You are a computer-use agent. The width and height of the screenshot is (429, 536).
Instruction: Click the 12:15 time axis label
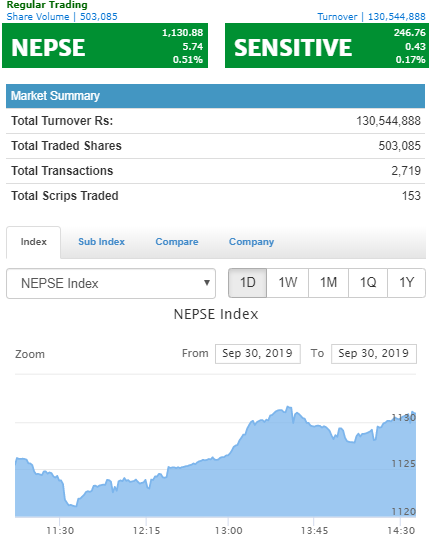(146, 530)
